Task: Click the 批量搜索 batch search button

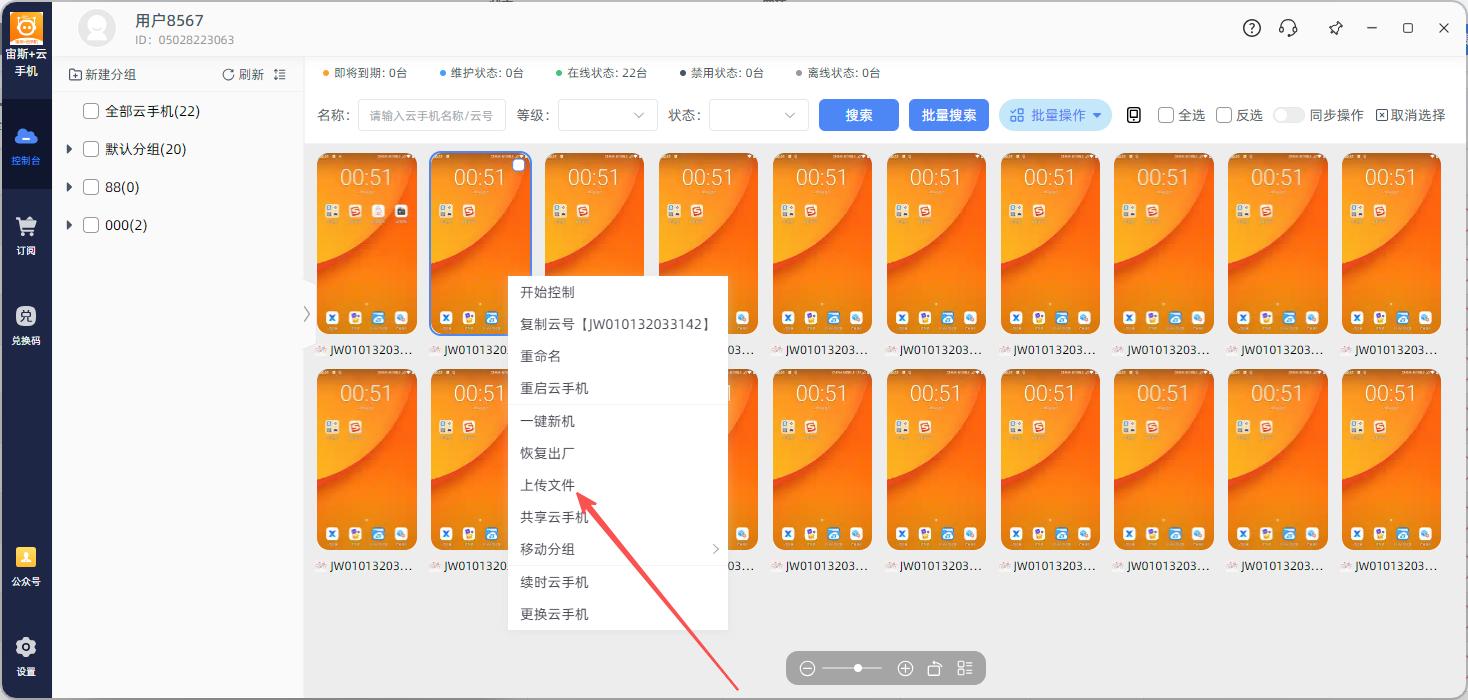Action: [x=949, y=115]
